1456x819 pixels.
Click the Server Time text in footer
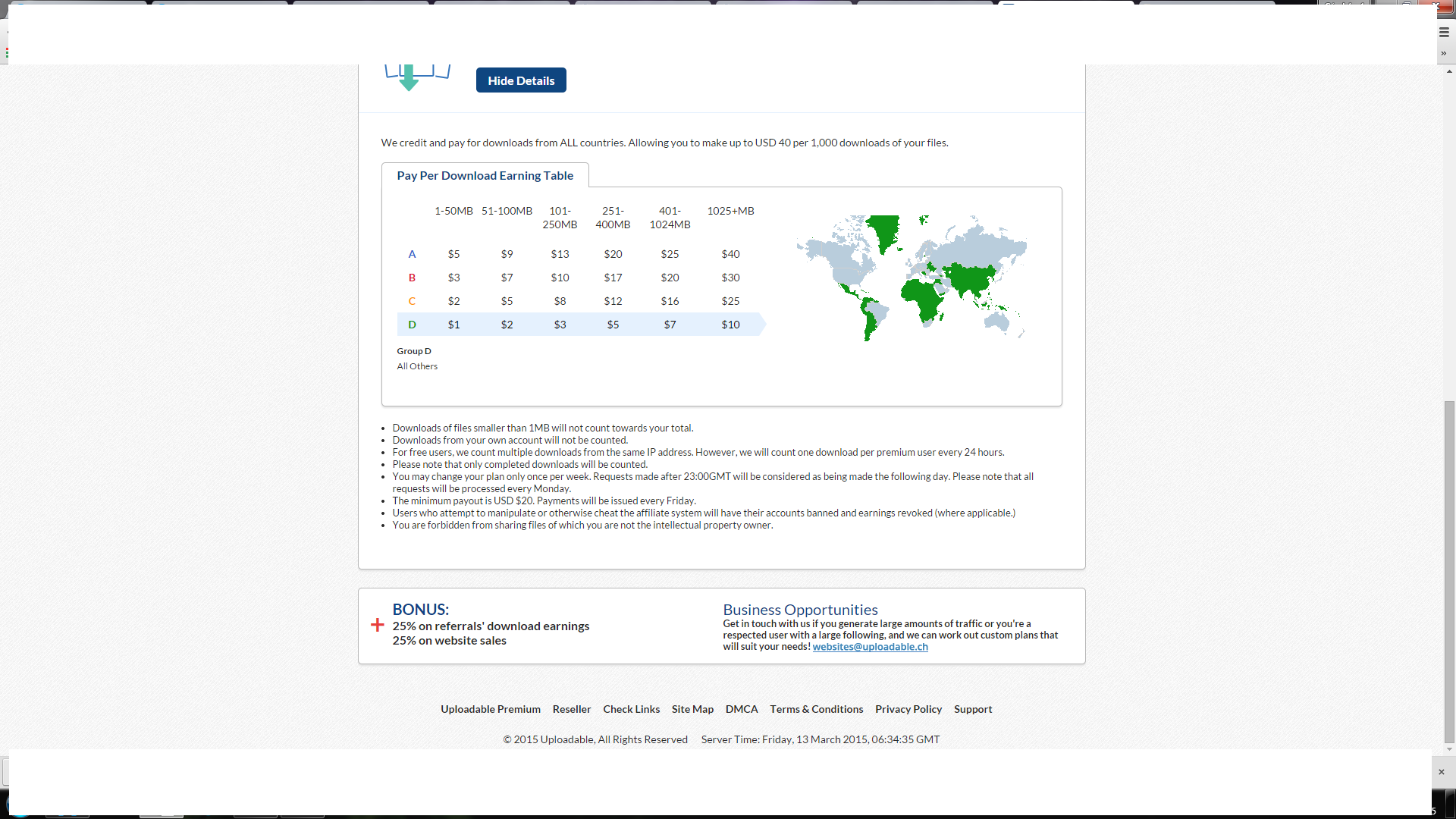[821, 739]
